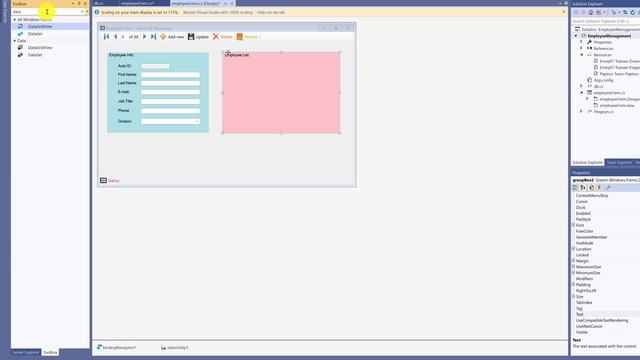Select the ForeColor property row
Viewport: 640px width, 360px height.
coord(606,231)
